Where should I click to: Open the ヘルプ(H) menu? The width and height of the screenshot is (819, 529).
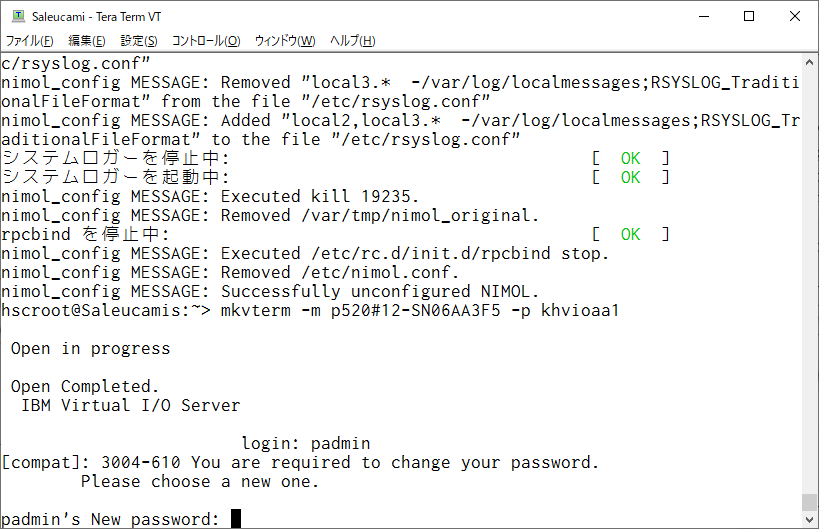[x=353, y=41]
